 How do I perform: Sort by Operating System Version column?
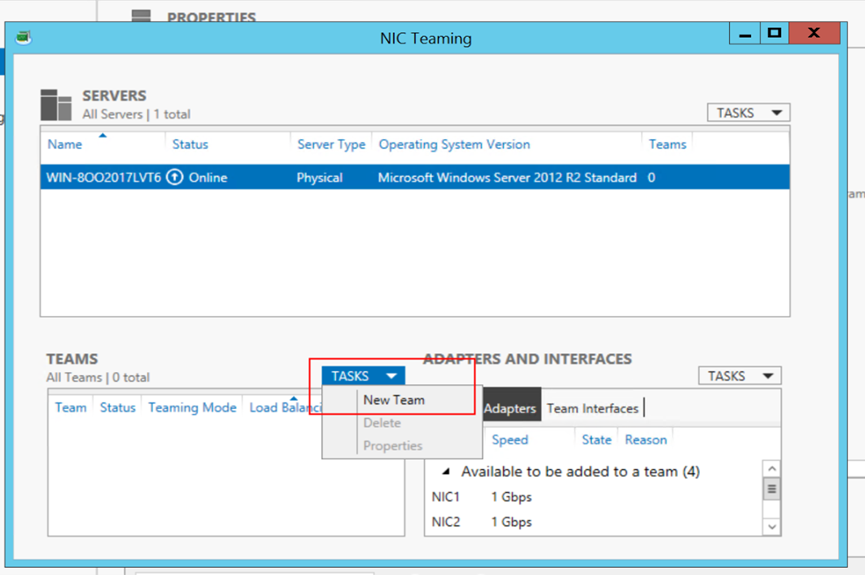tap(454, 145)
